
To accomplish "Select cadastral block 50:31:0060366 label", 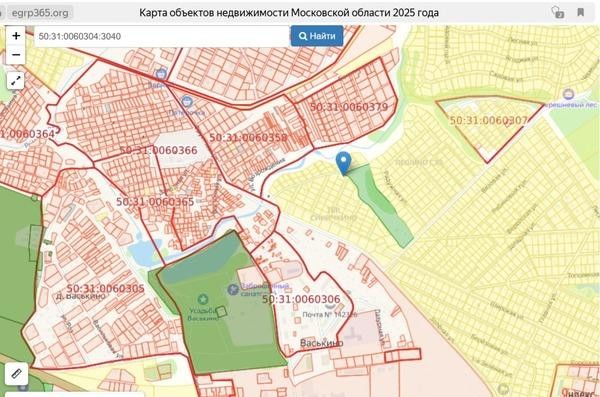I will pyautogui.click(x=158, y=150).
